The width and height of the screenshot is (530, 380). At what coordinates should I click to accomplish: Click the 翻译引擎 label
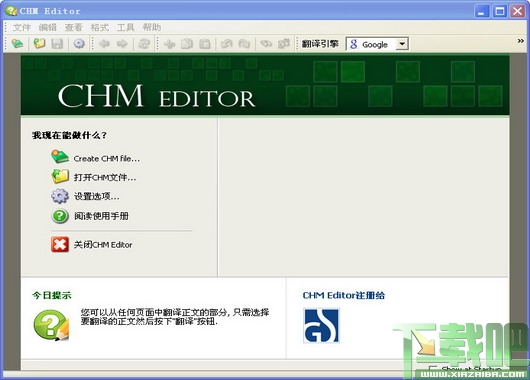coord(320,44)
